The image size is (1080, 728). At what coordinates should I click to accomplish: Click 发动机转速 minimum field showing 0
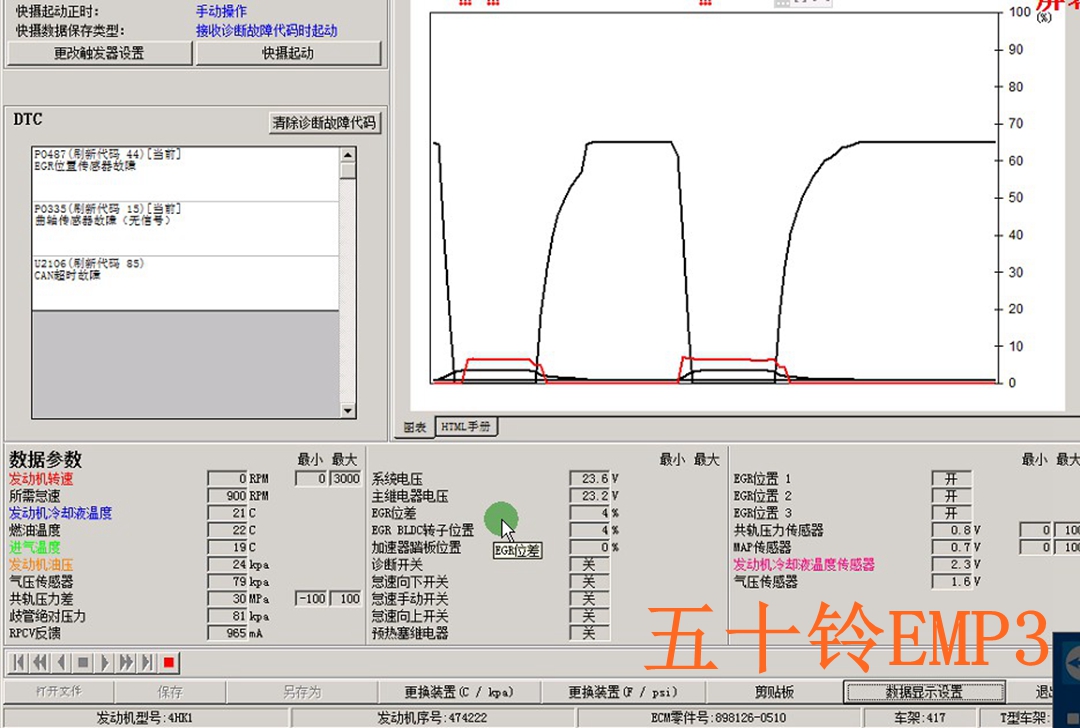click(x=311, y=479)
